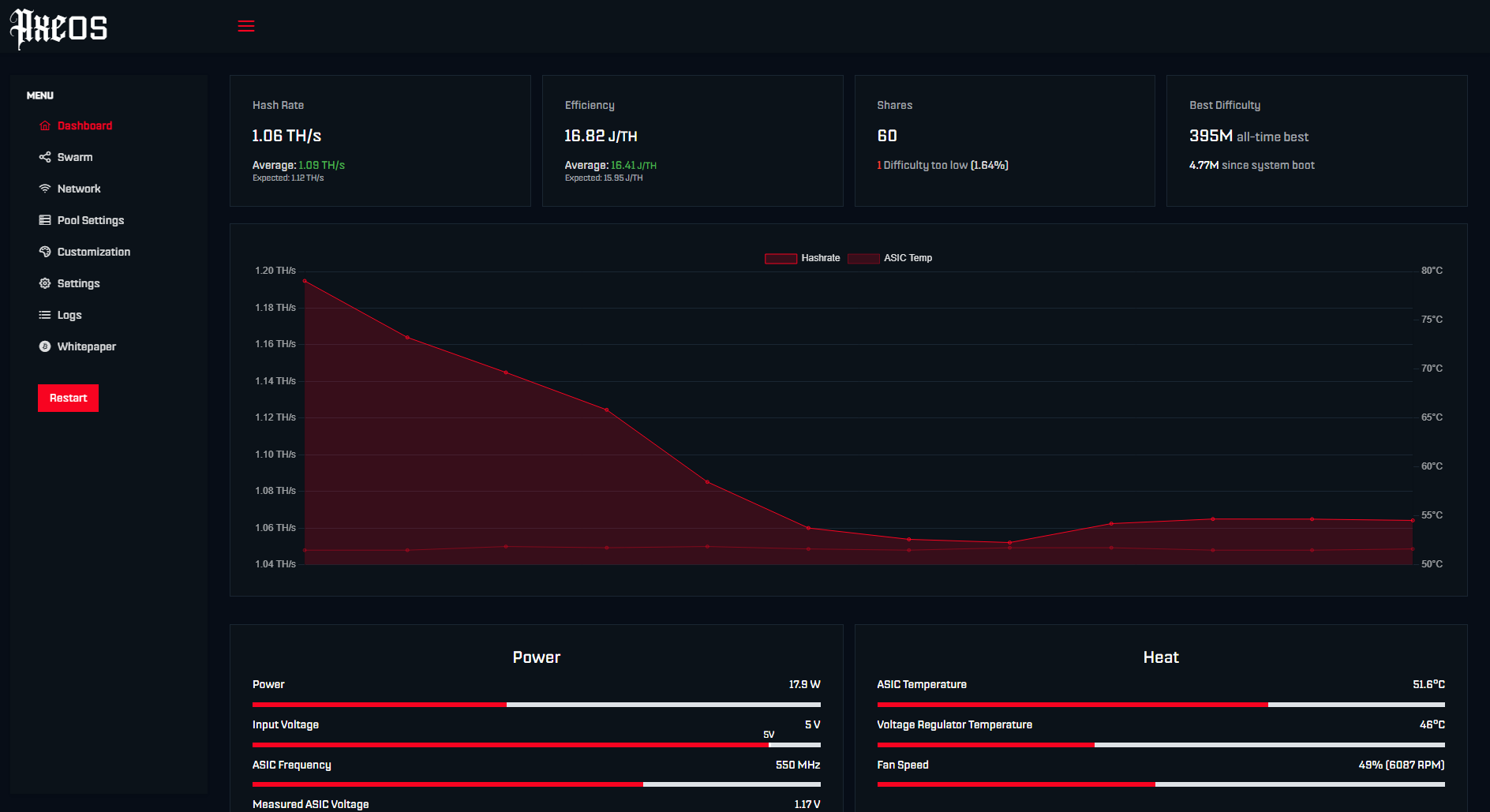Click the Settings gear icon

coord(45,283)
